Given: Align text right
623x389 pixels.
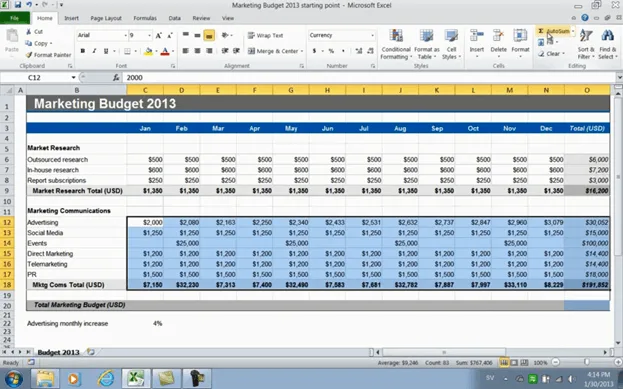Looking at the screenshot, I should click(209, 51).
